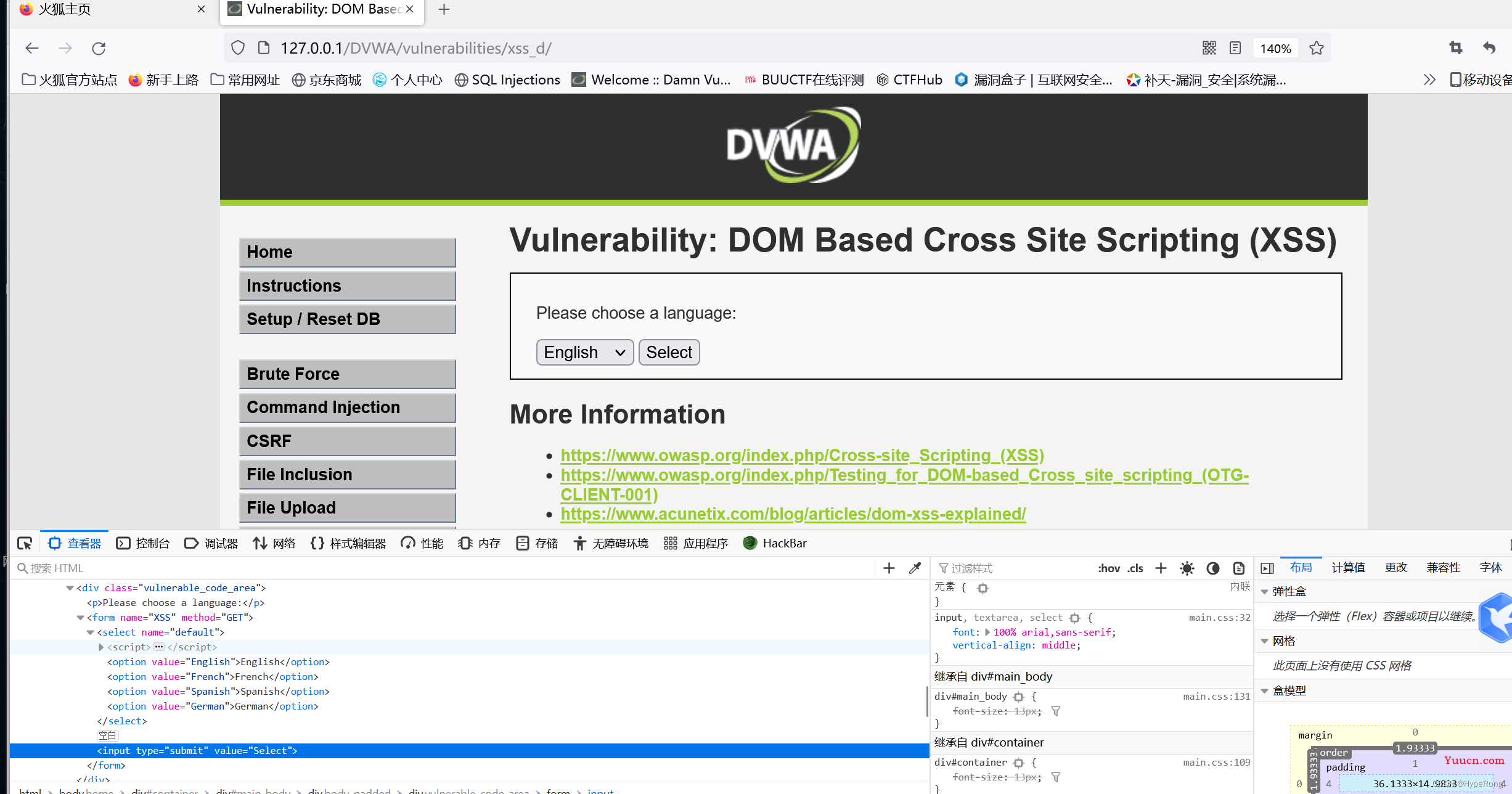The width and height of the screenshot is (1512, 794).
Task: Open the QR code icon in address bar
Action: pos(1209,48)
